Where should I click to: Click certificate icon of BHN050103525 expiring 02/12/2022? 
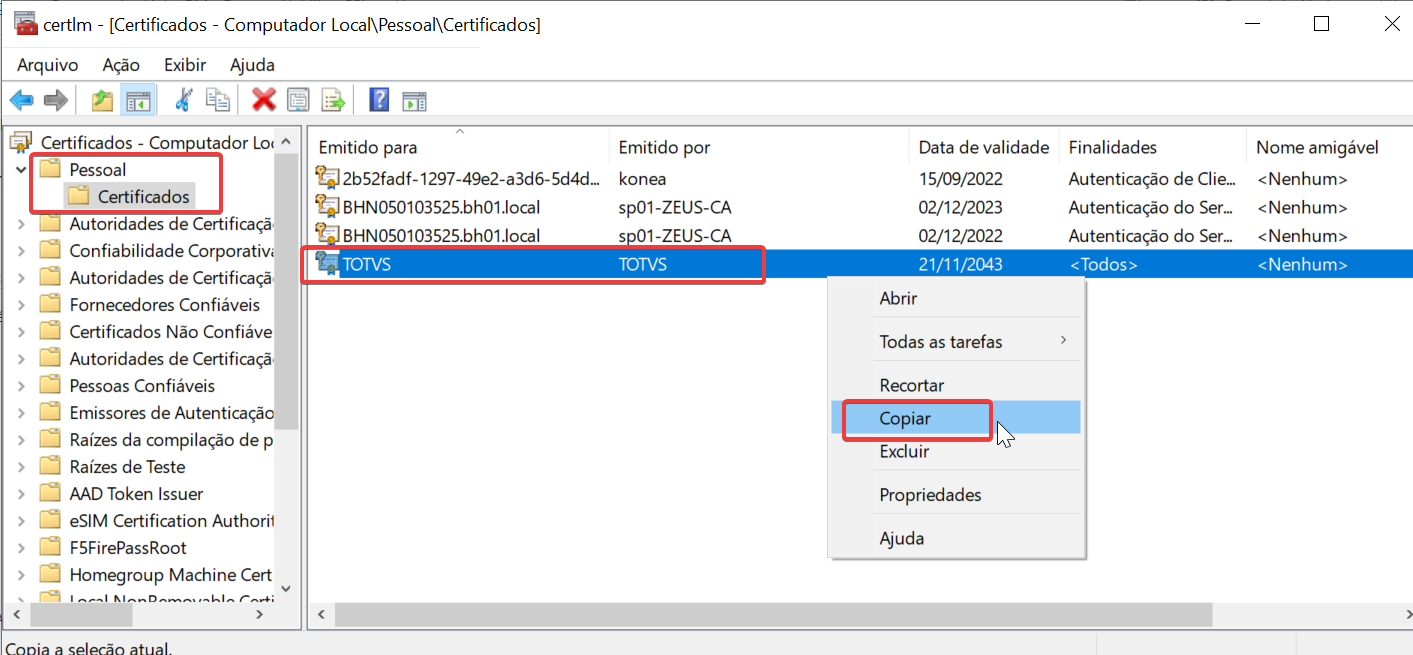coord(328,236)
